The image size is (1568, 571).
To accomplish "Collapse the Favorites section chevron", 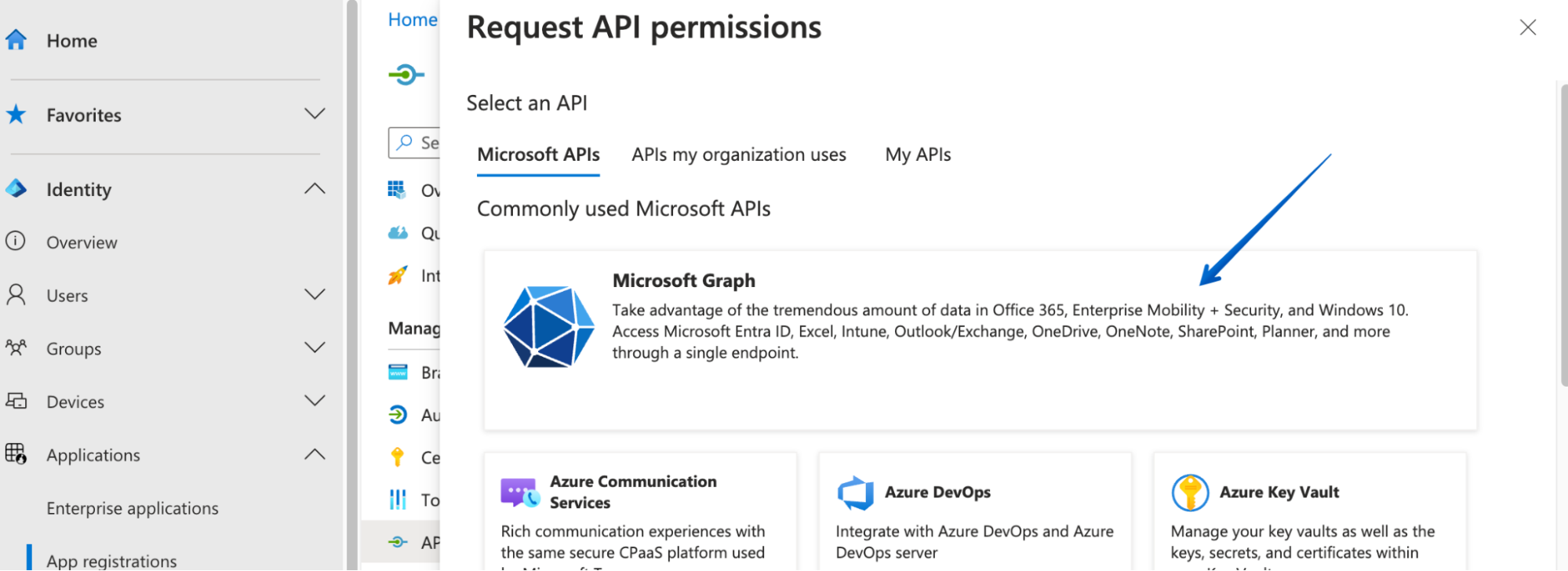I will [315, 115].
